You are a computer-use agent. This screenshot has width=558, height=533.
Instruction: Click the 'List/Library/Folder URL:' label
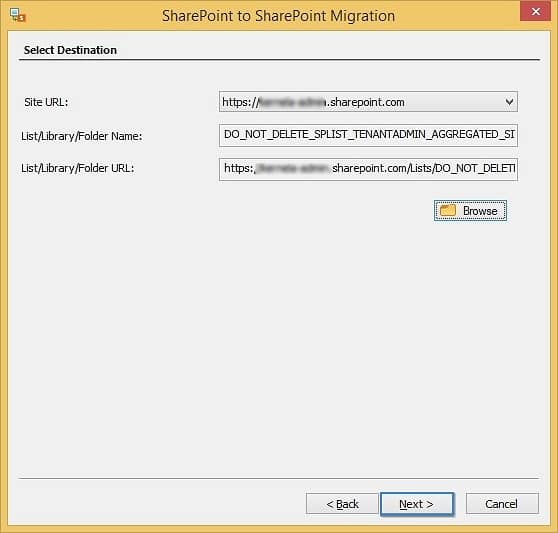(x=78, y=168)
